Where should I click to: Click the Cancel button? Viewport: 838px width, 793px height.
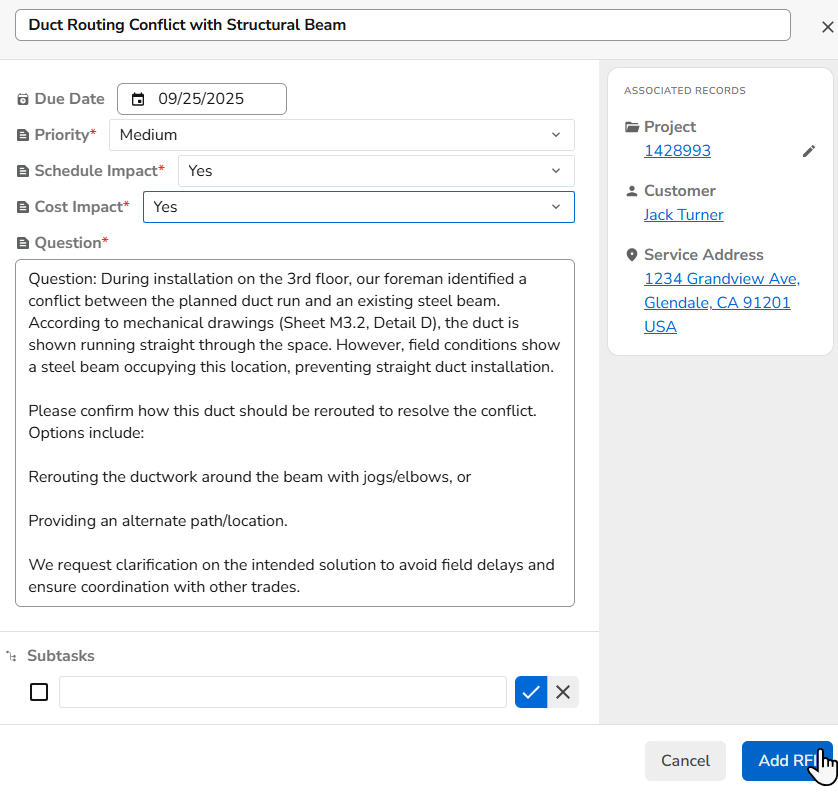click(x=685, y=761)
